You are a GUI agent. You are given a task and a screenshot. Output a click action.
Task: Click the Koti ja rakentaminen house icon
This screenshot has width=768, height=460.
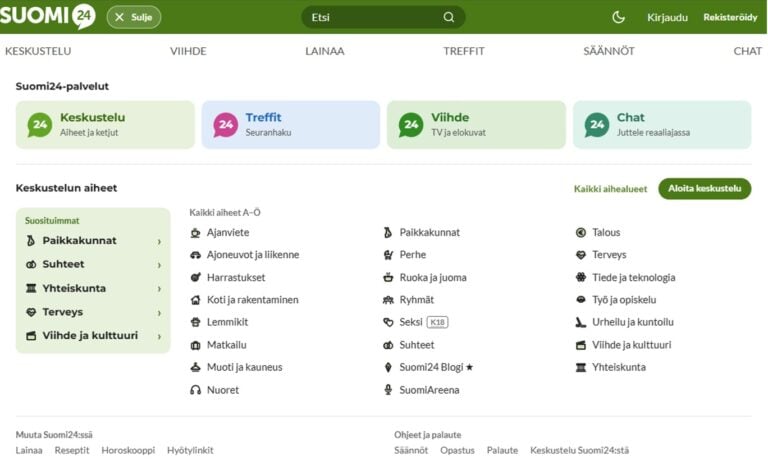195,300
